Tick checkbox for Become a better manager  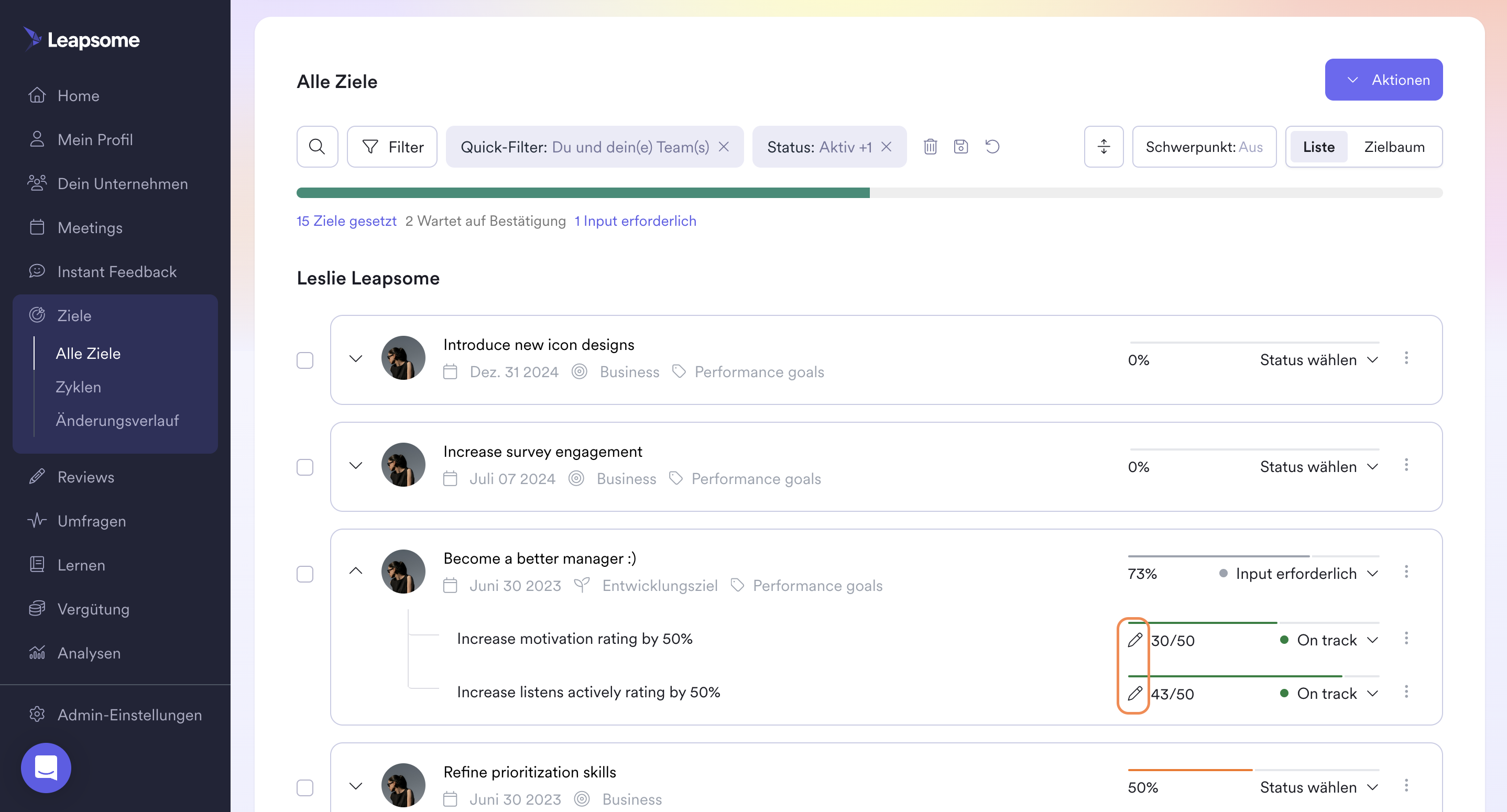coord(305,575)
